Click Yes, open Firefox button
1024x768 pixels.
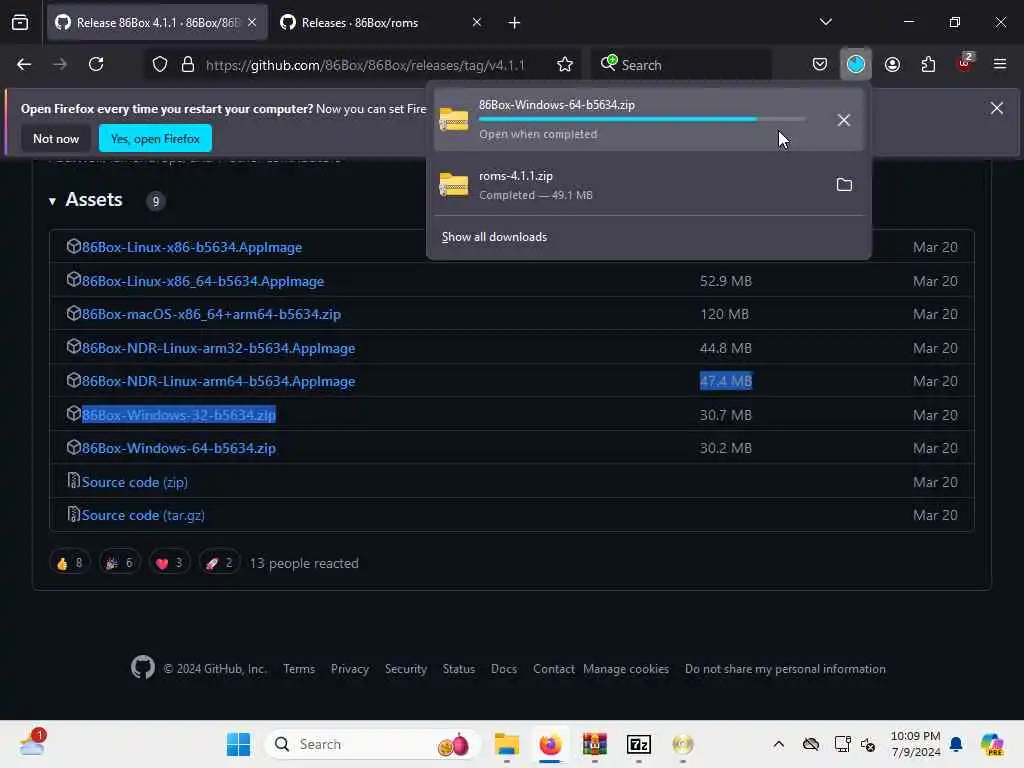click(x=155, y=138)
